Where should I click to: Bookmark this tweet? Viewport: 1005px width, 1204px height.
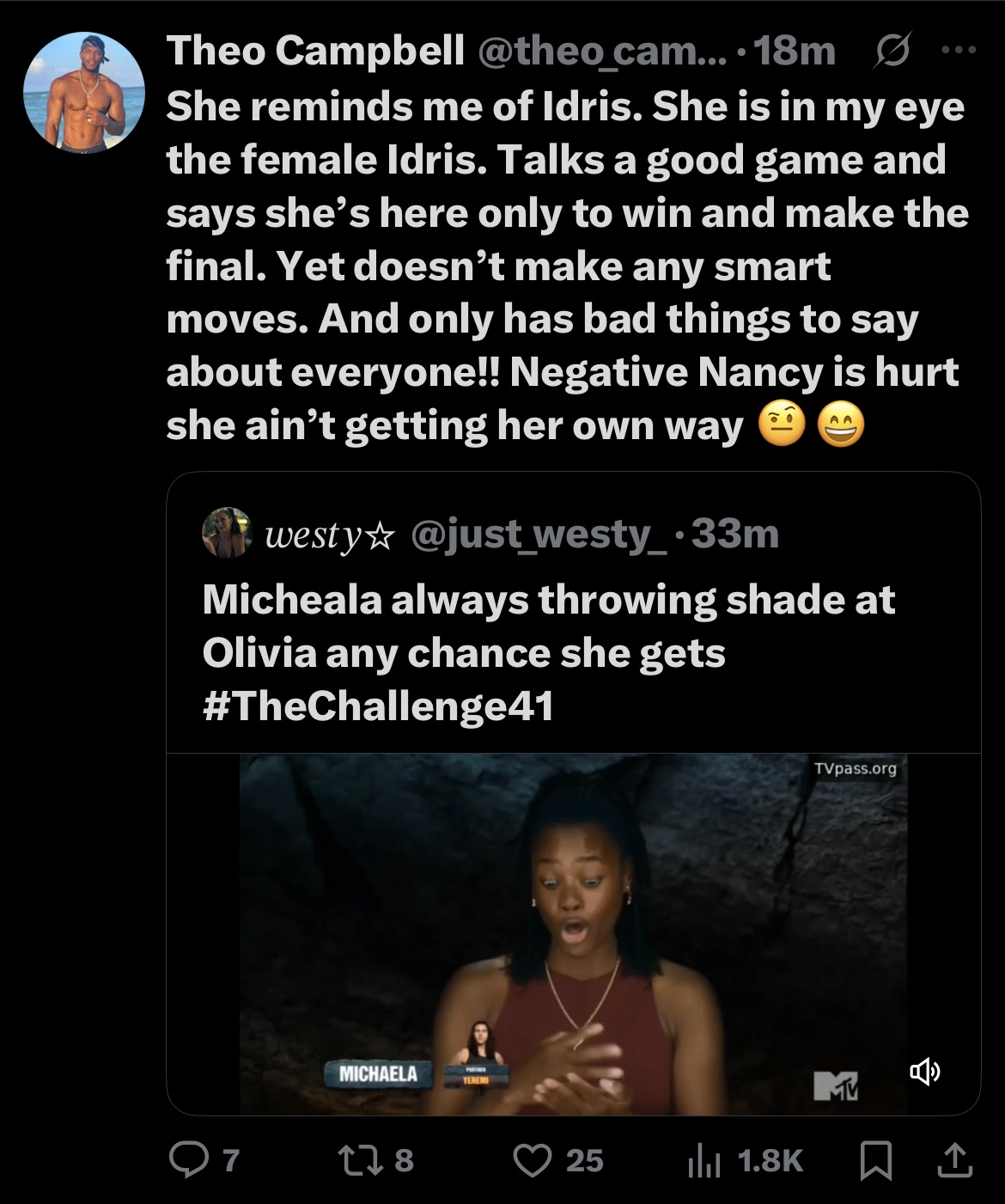[875, 1162]
